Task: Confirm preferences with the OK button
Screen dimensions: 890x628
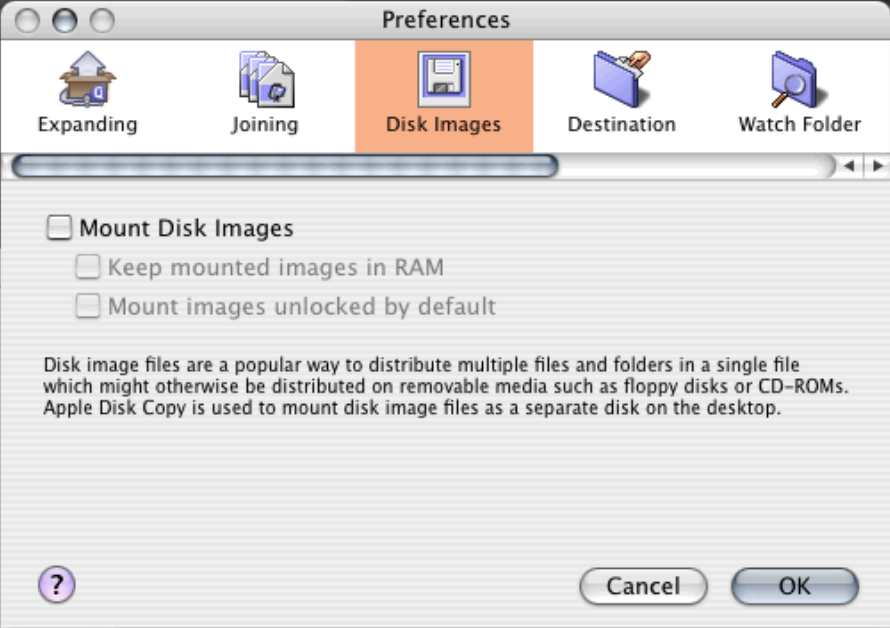Action: [794, 586]
